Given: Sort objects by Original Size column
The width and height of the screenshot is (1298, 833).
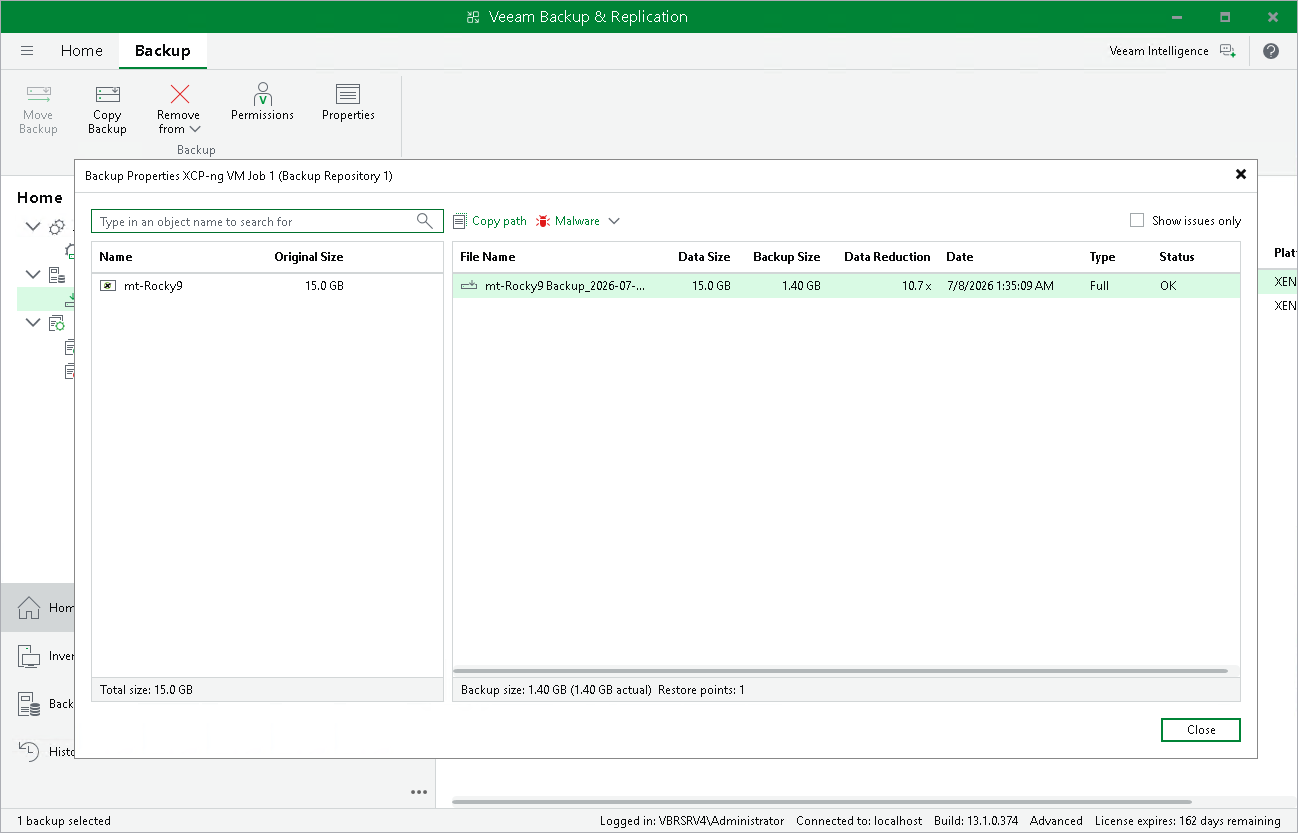Looking at the screenshot, I should pyautogui.click(x=309, y=257).
